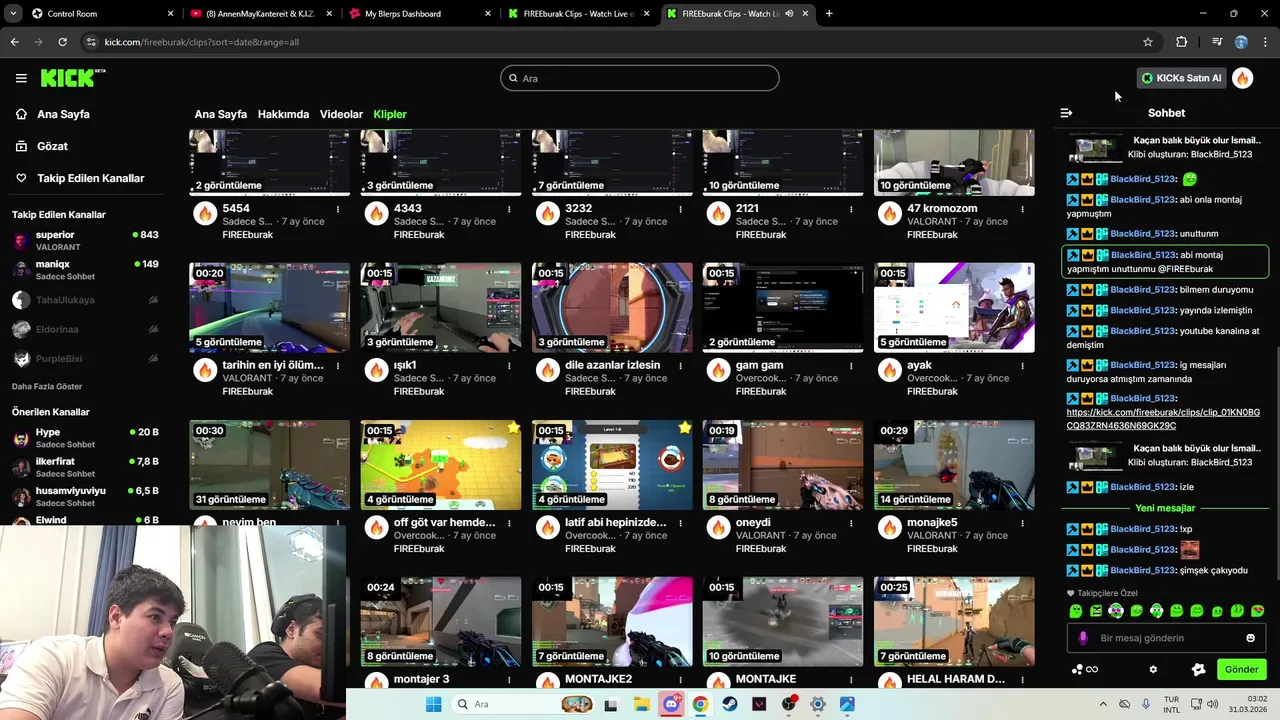Open chat settings gear icon
The width and height of the screenshot is (1280, 720).
tap(1153, 669)
